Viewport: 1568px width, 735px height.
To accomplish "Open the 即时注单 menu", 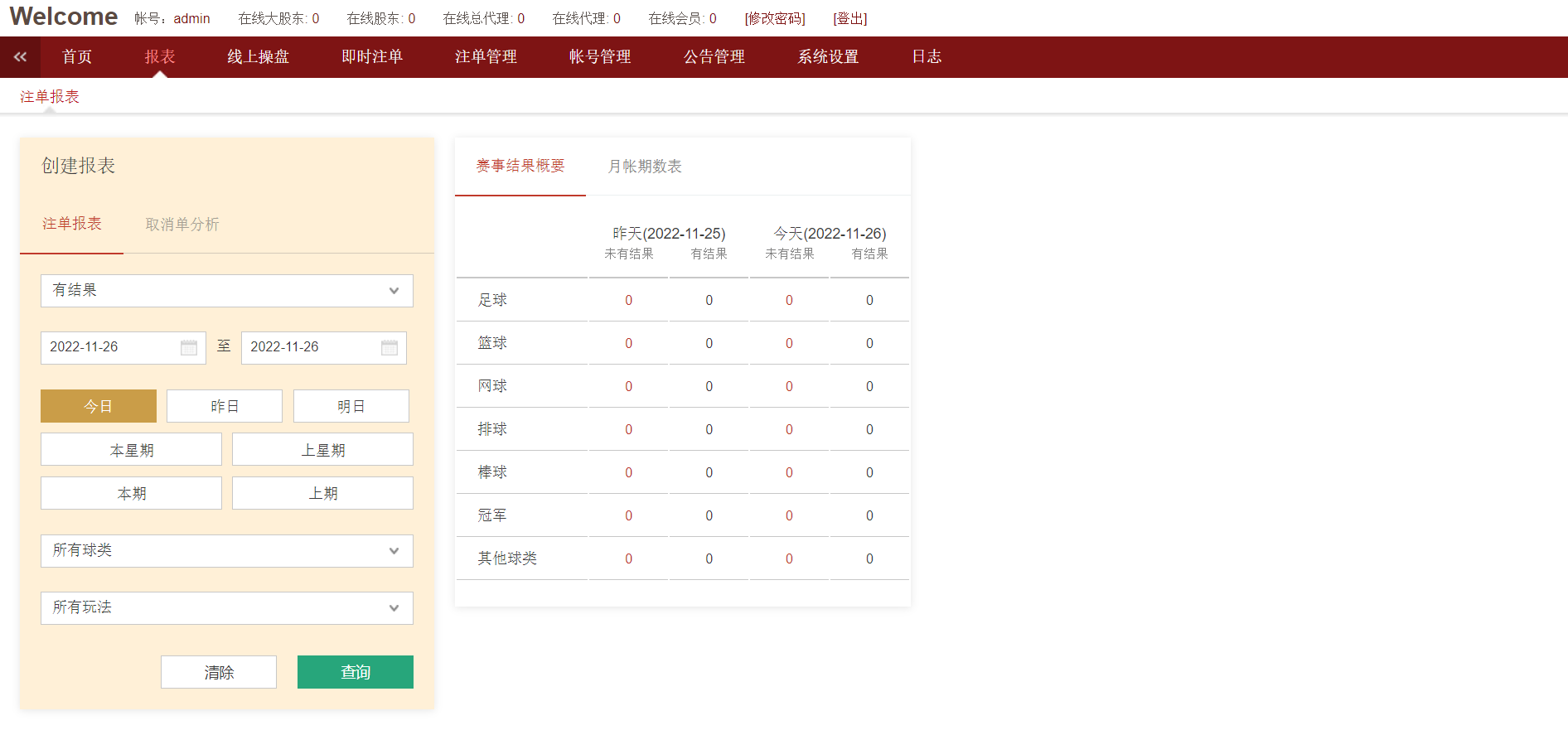I will (x=372, y=57).
